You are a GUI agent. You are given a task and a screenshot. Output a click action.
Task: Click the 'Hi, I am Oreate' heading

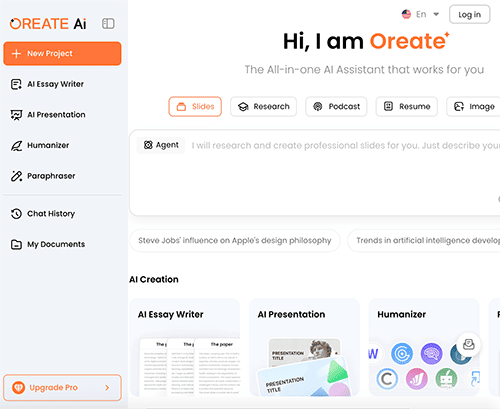click(x=366, y=42)
